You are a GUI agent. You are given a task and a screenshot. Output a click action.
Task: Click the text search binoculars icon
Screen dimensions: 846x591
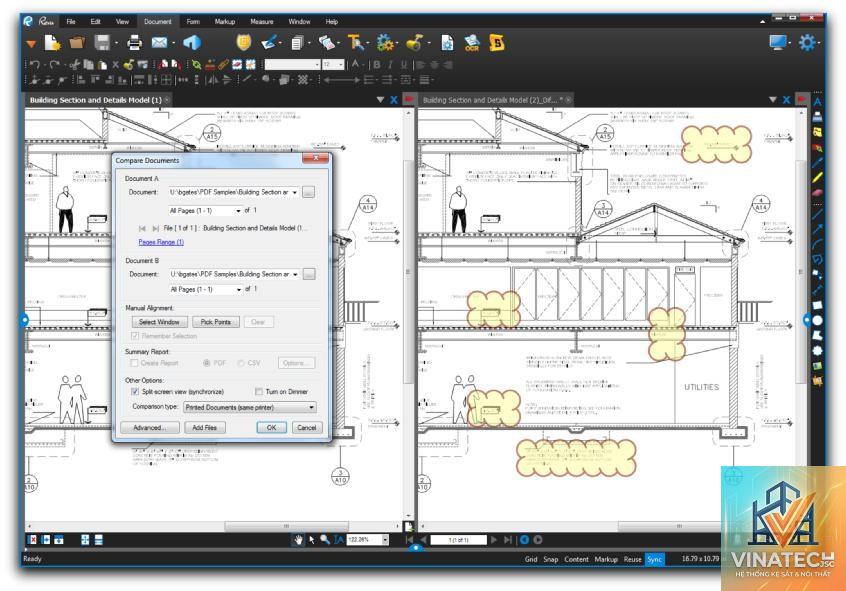click(356, 43)
